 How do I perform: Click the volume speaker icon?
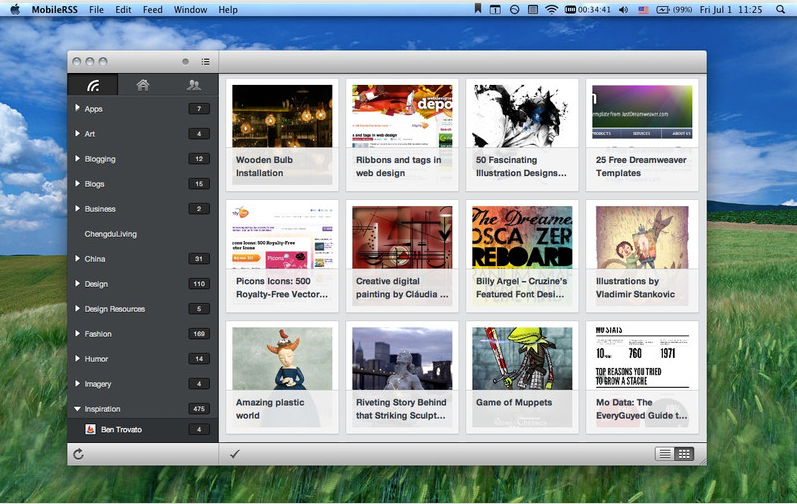click(623, 9)
